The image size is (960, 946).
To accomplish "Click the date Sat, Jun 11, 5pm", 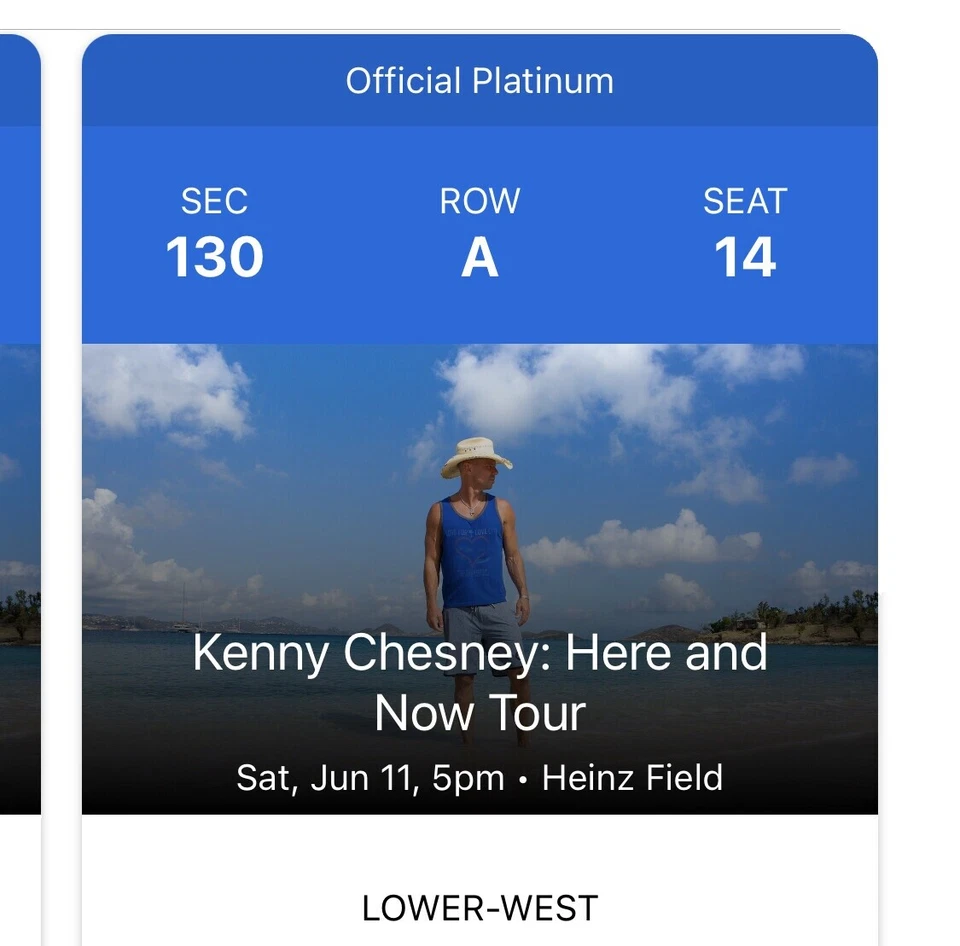I will [370, 777].
